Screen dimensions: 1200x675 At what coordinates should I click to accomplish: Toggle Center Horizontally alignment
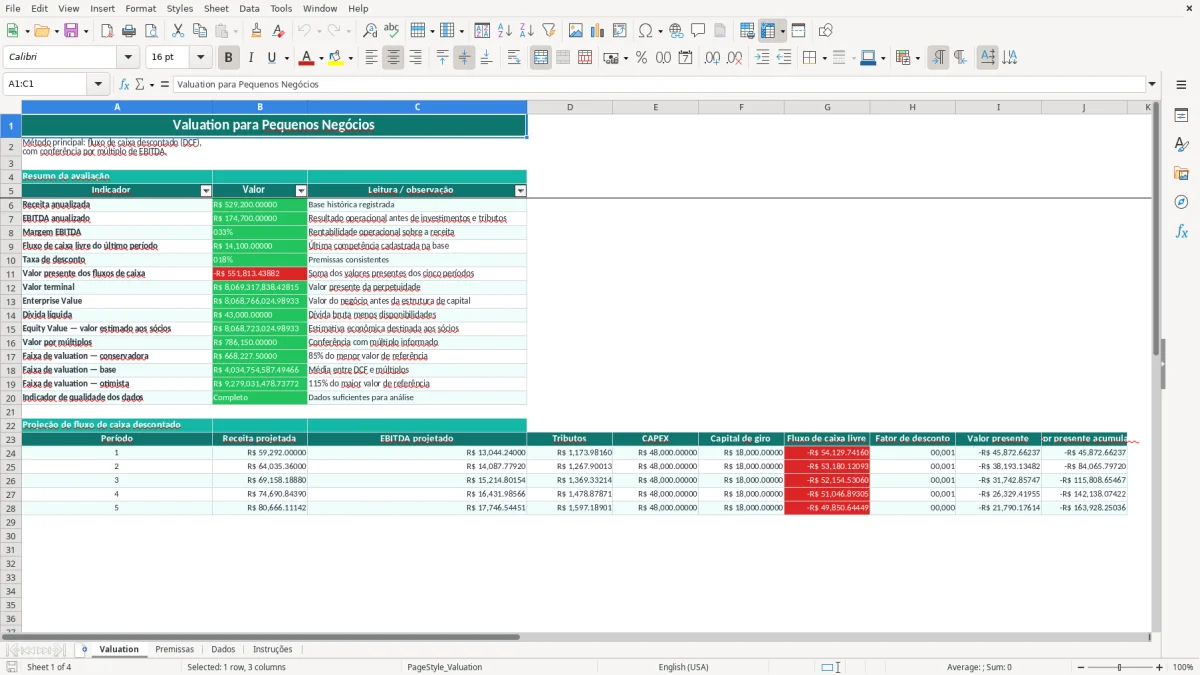point(393,58)
